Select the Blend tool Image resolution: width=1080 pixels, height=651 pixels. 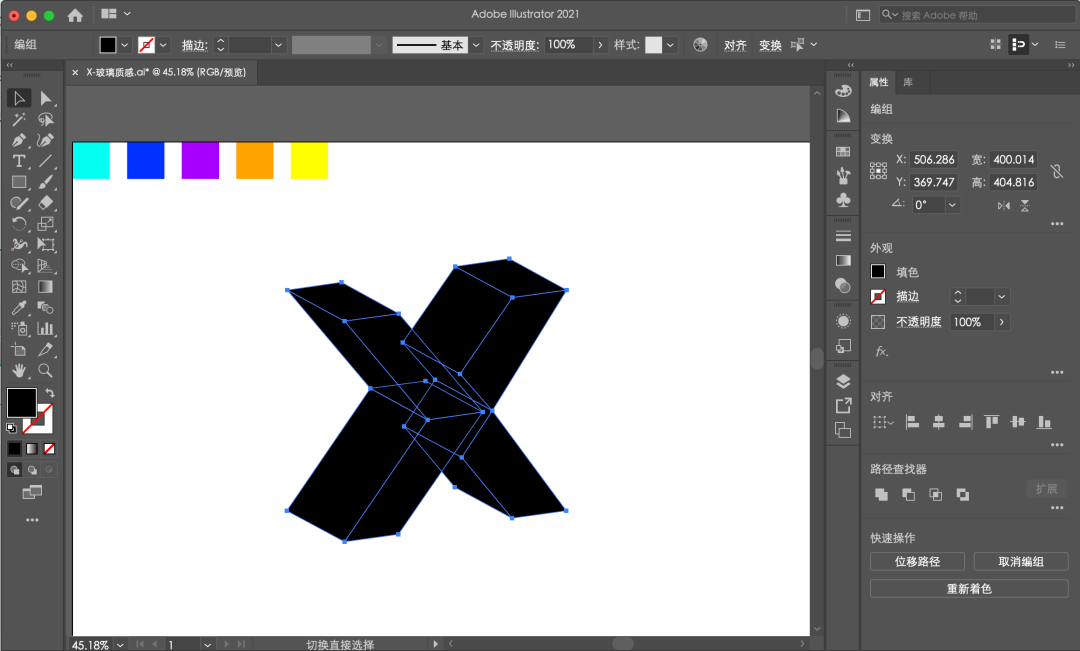point(45,307)
